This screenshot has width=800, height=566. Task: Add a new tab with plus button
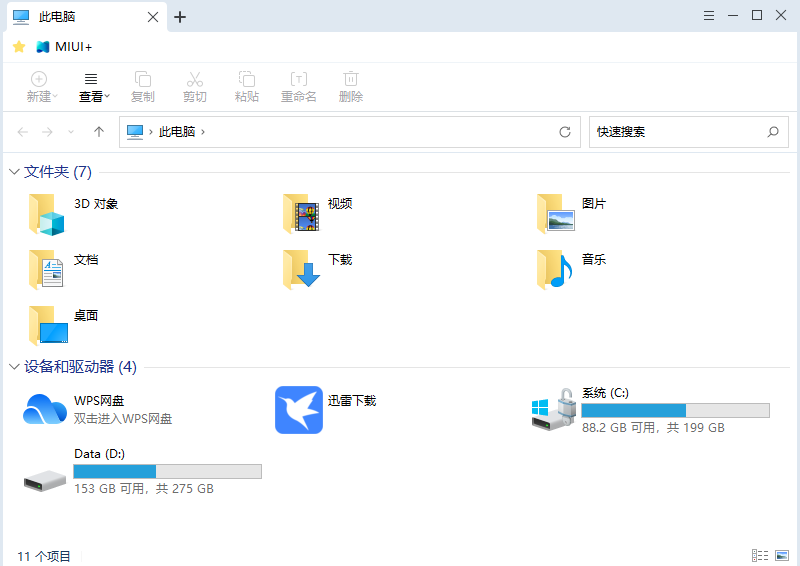pos(180,17)
